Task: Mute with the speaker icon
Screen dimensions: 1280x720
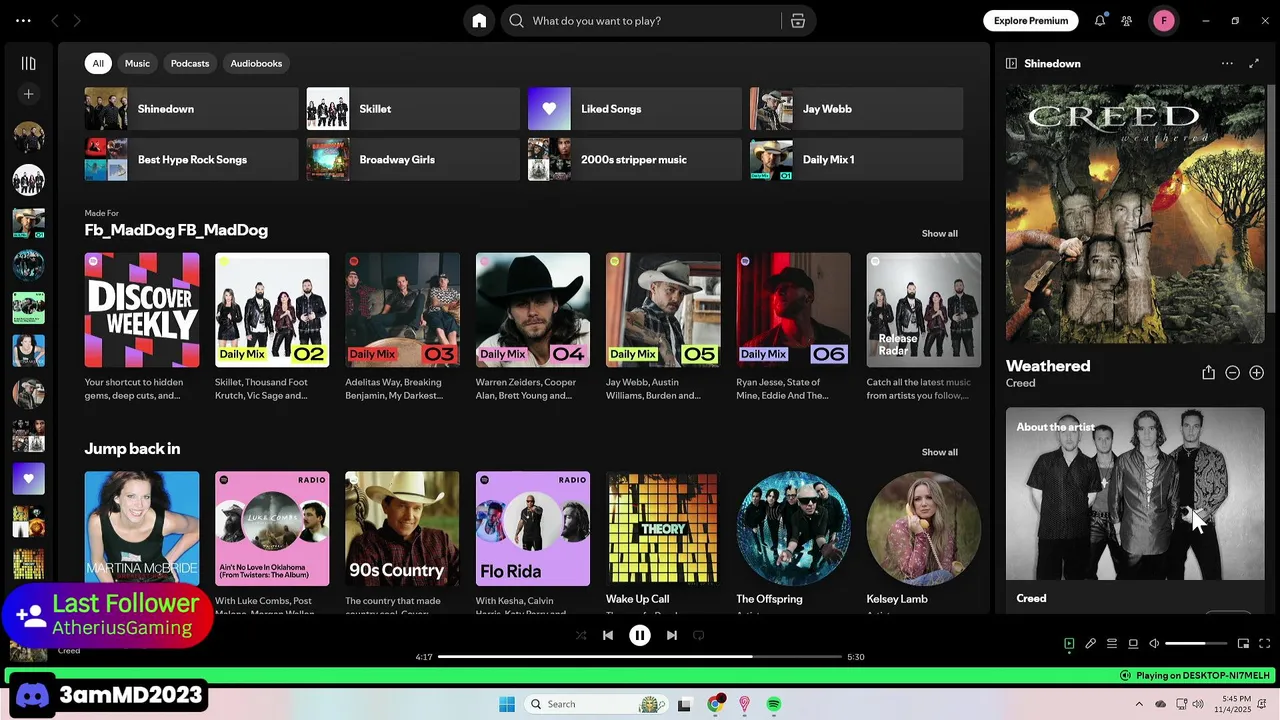Action: pos(1154,644)
